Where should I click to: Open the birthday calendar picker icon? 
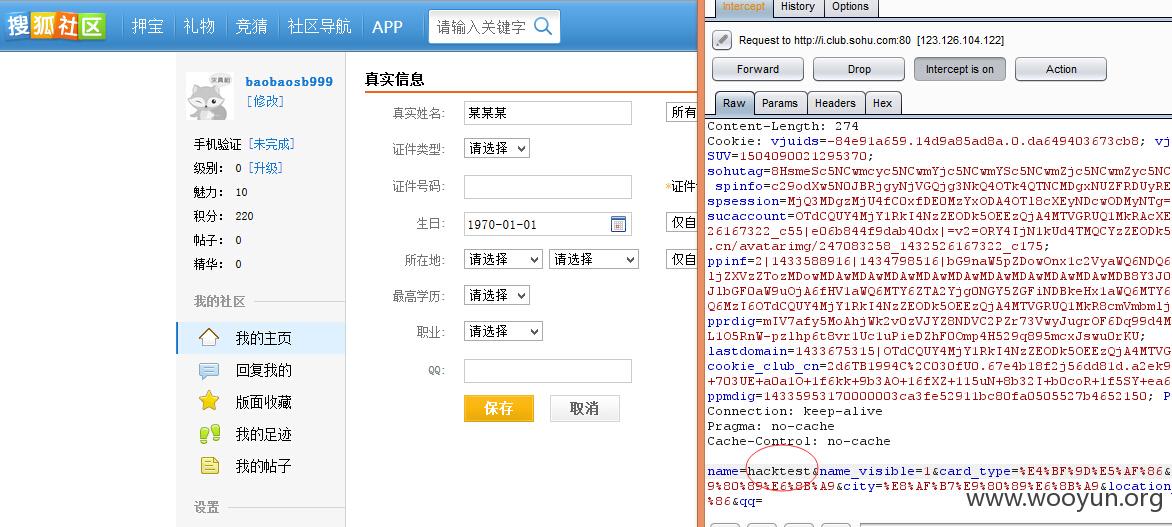coord(618,224)
